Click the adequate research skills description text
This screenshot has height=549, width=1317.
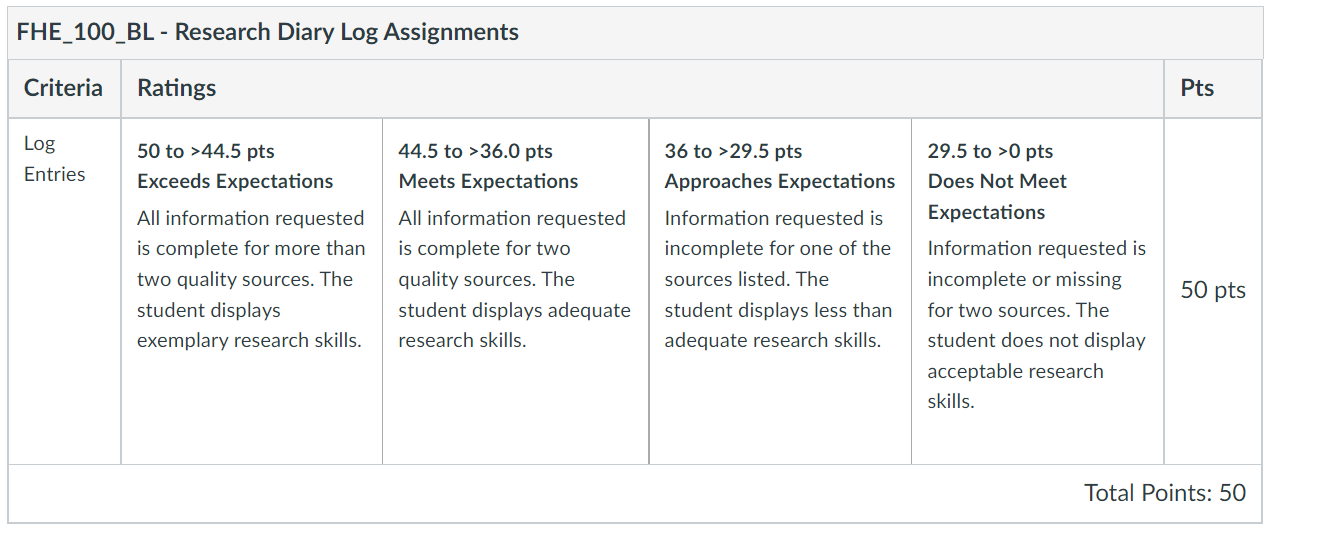tap(514, 279)
